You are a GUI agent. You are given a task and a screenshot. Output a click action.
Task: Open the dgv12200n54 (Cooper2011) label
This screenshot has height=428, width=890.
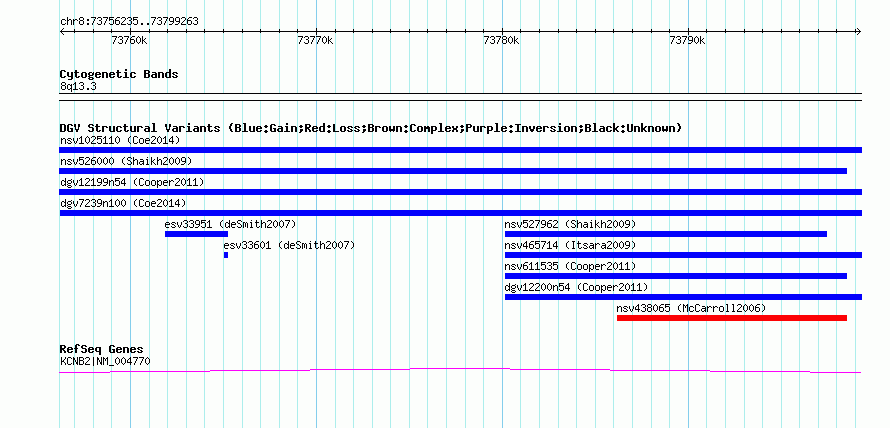click(x=576, y=287)
